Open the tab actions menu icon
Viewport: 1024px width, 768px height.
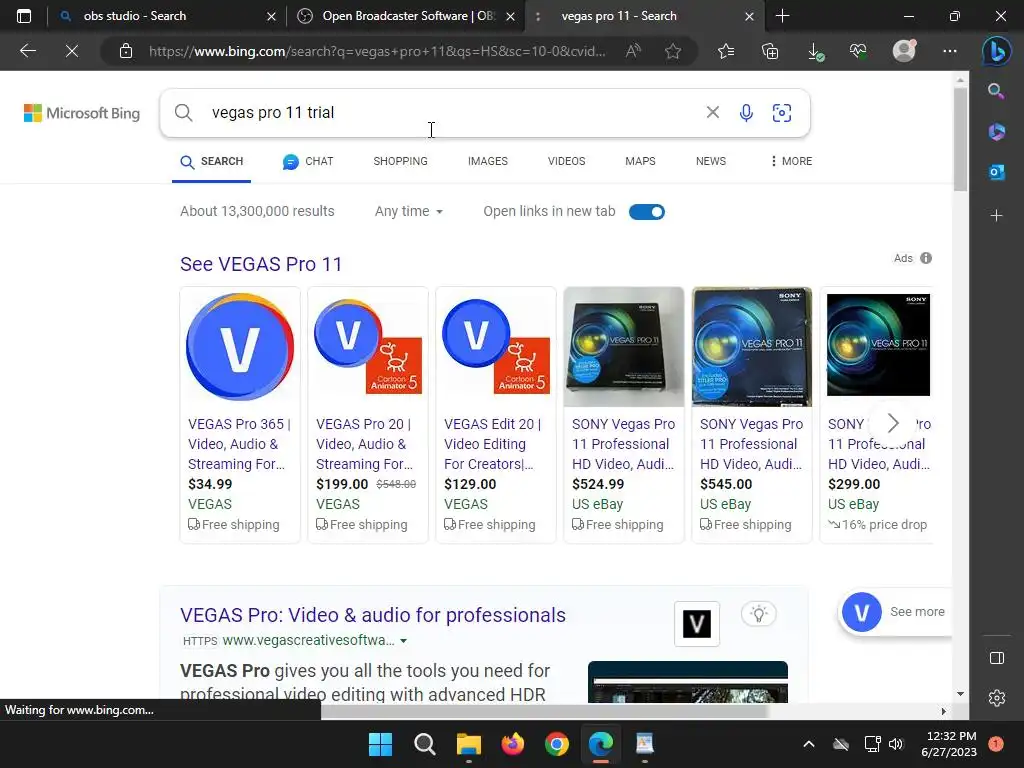pos(24,16)
